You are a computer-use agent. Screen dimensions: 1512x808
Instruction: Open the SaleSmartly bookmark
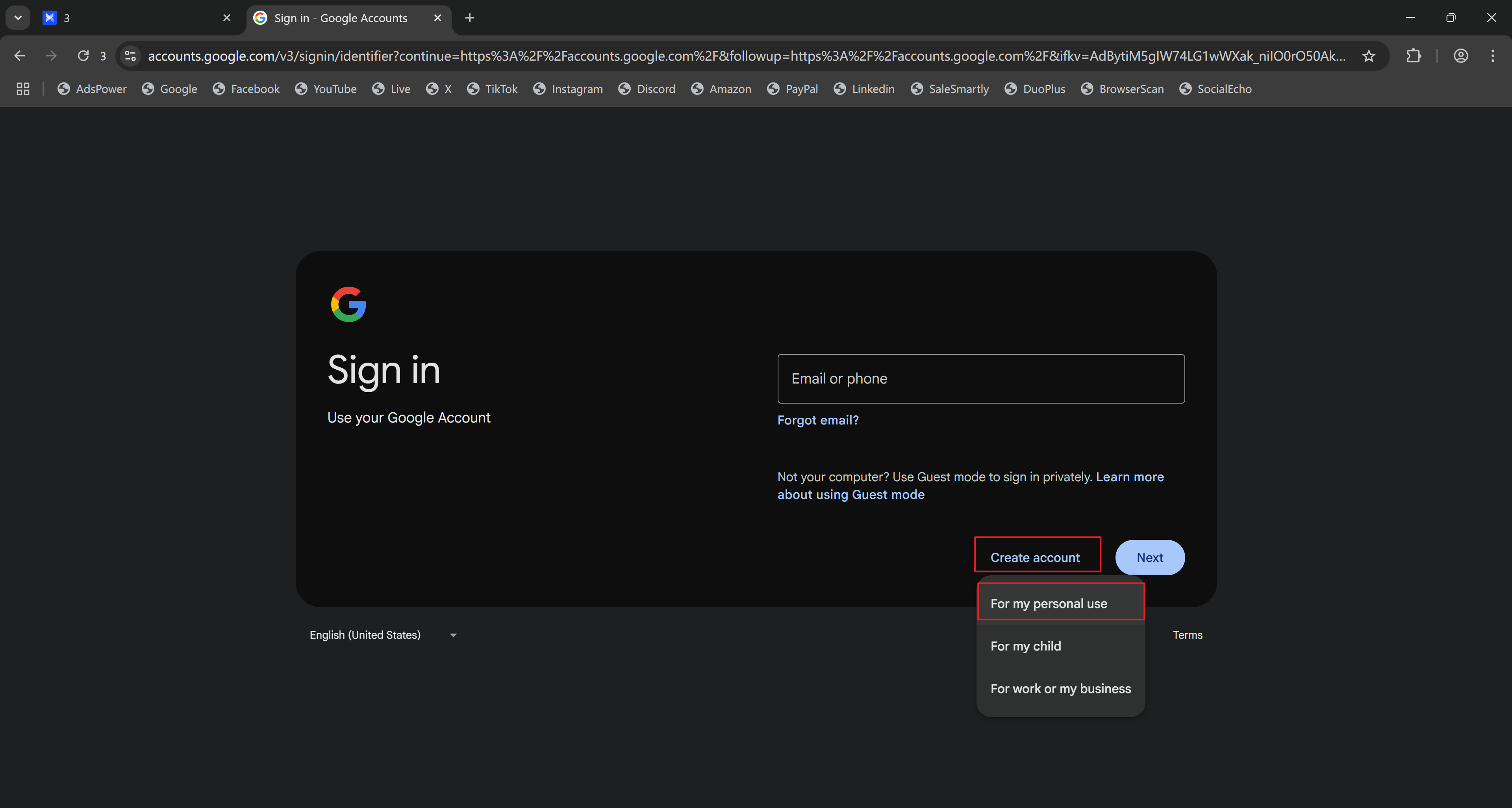click(x=950, y=89)
